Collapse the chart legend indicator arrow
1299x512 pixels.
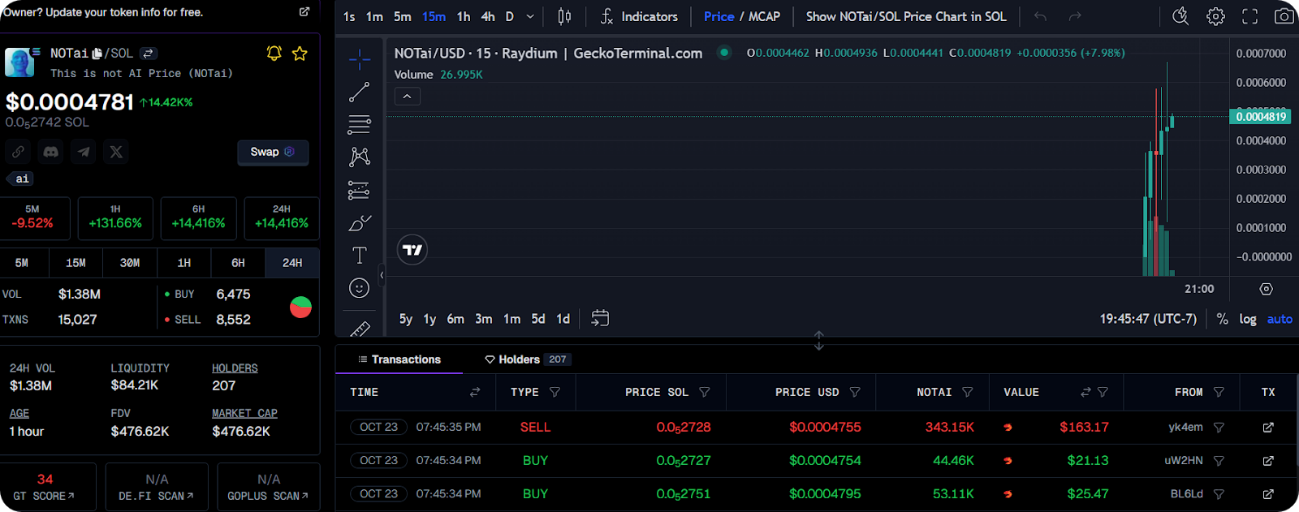coord(407,96)
